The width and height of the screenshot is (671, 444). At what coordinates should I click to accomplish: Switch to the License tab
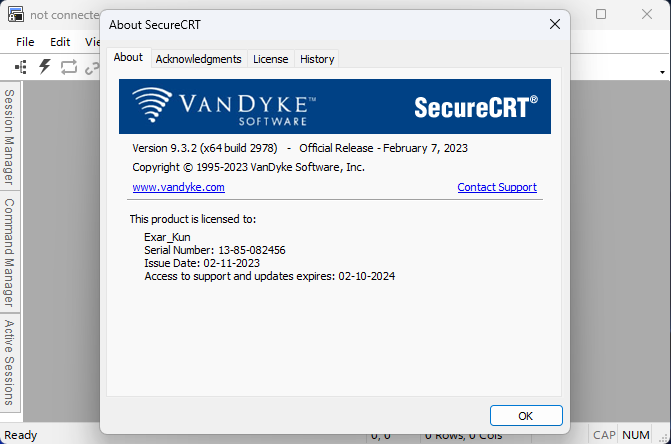pos(270,59)
